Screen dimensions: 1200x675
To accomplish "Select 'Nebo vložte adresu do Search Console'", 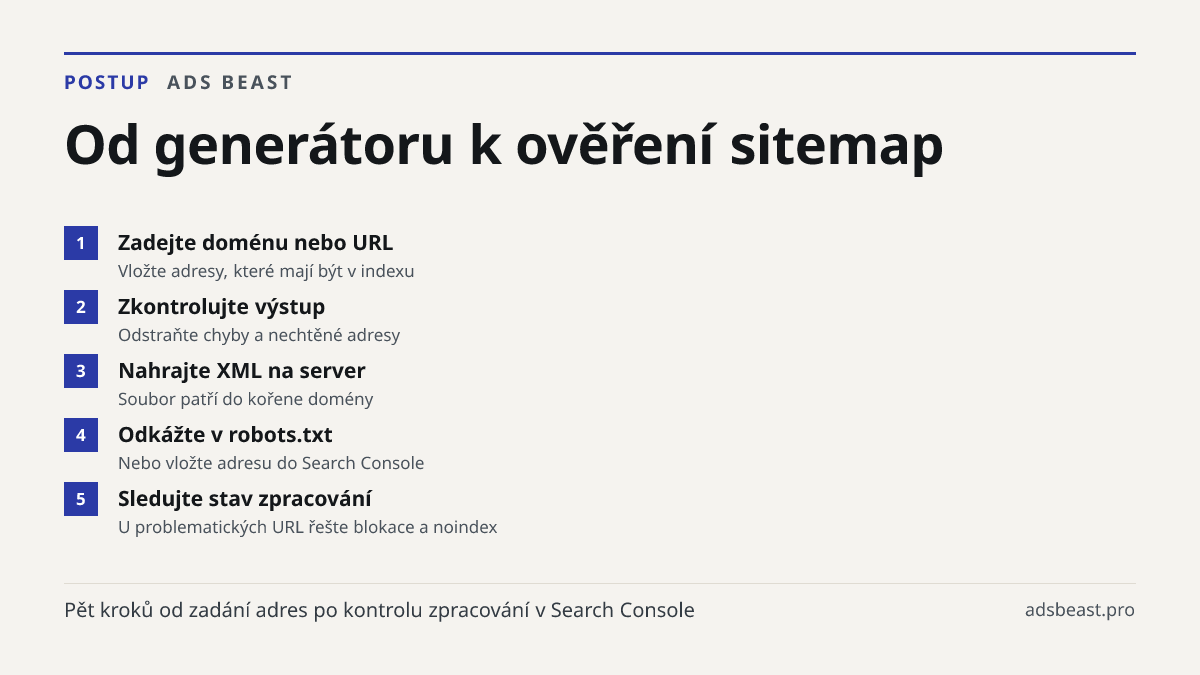I will (271, 463).
